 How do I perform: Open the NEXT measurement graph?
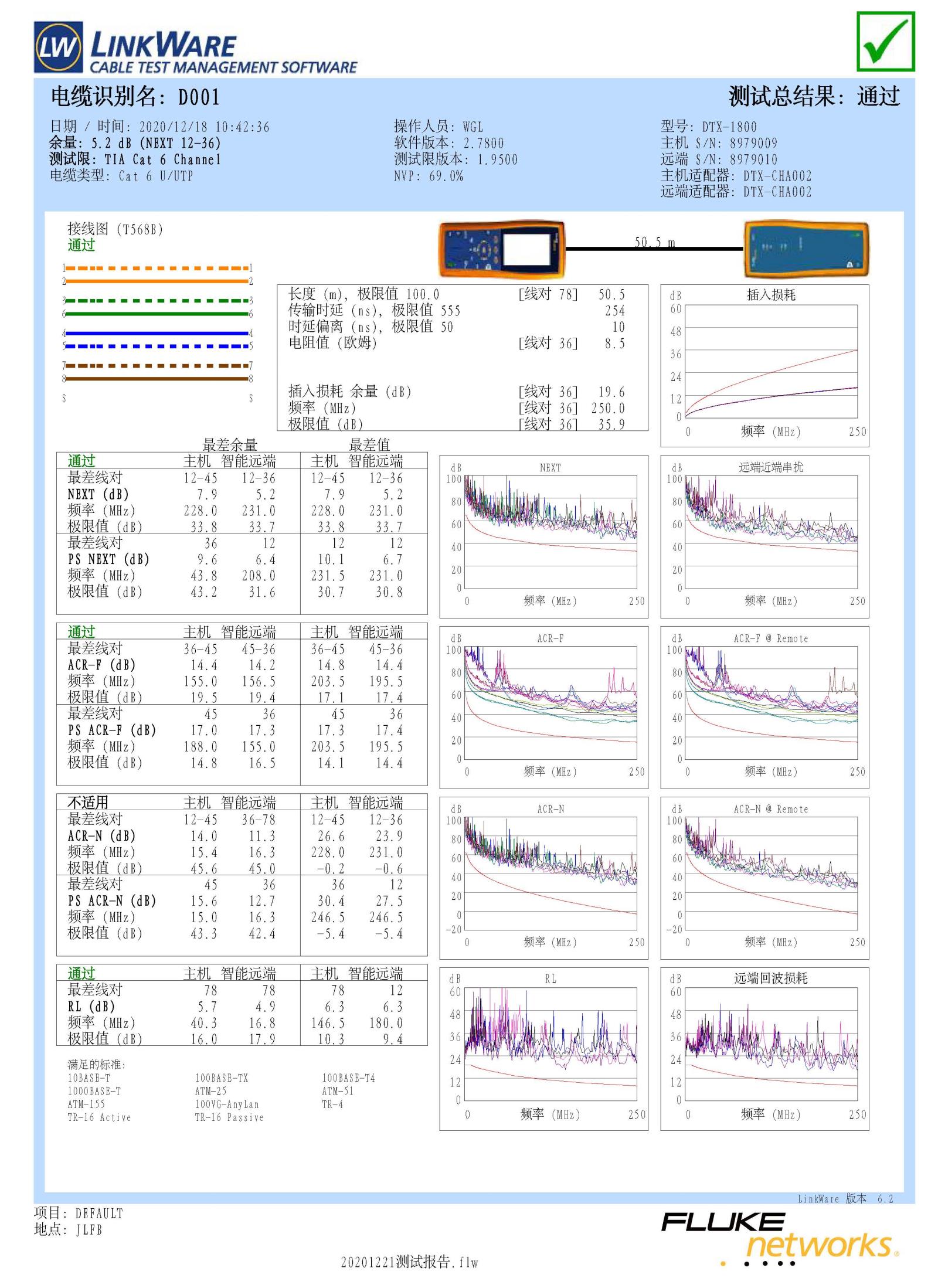[545, 533]
